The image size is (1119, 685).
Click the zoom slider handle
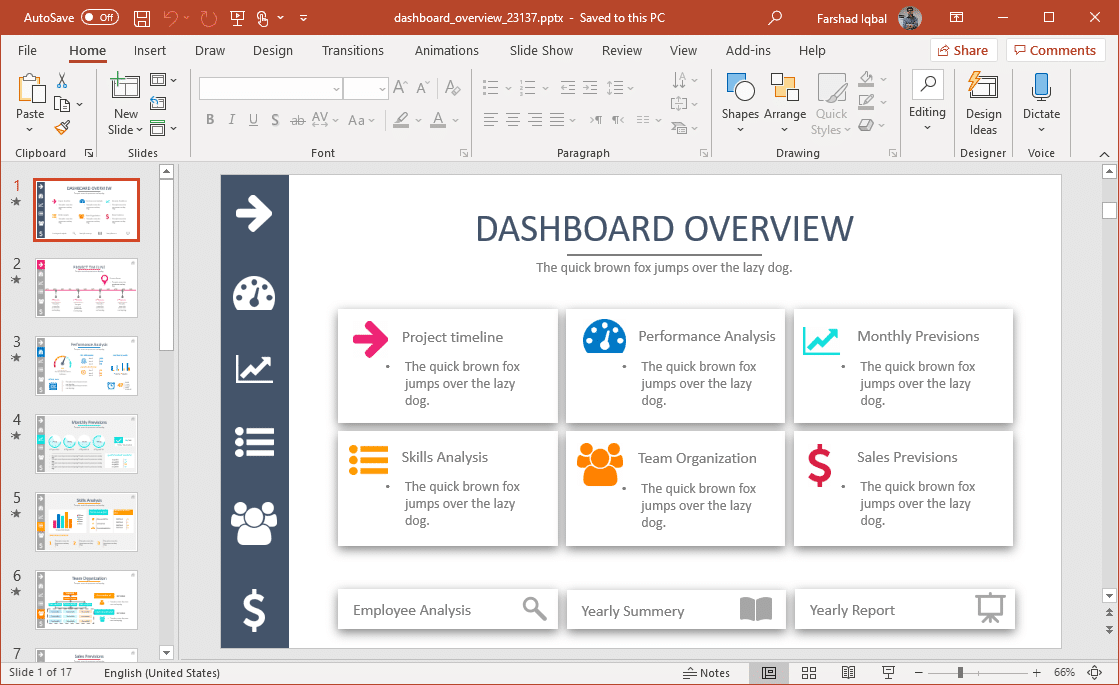(x=959, y=673)
